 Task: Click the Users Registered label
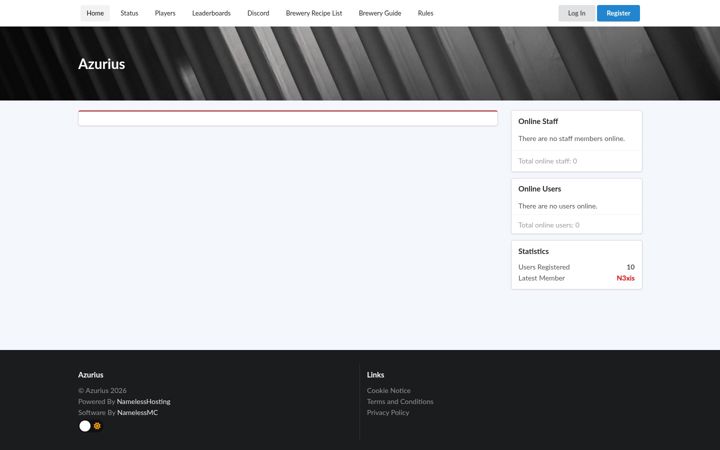[544, 267]
